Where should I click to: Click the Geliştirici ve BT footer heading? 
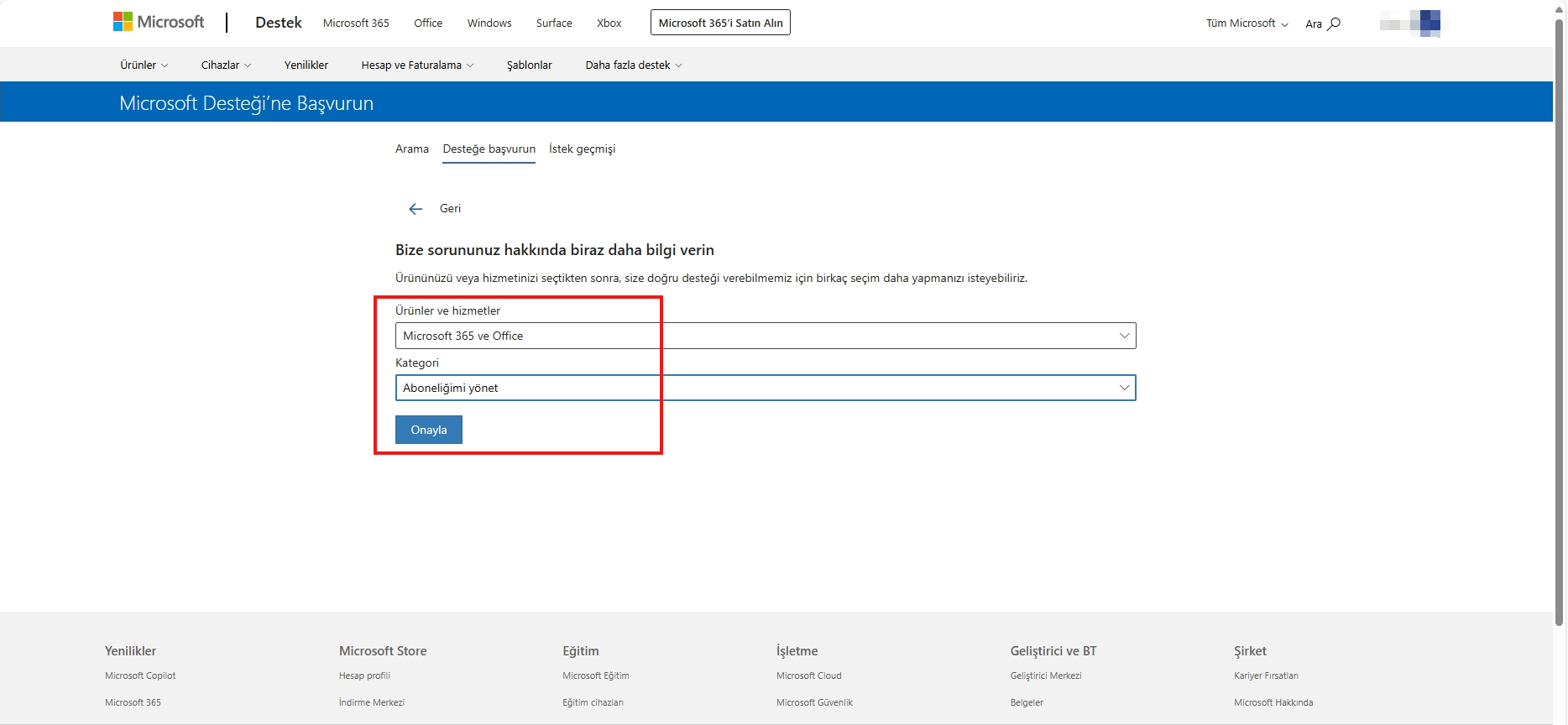click(x=1053, y=651)
